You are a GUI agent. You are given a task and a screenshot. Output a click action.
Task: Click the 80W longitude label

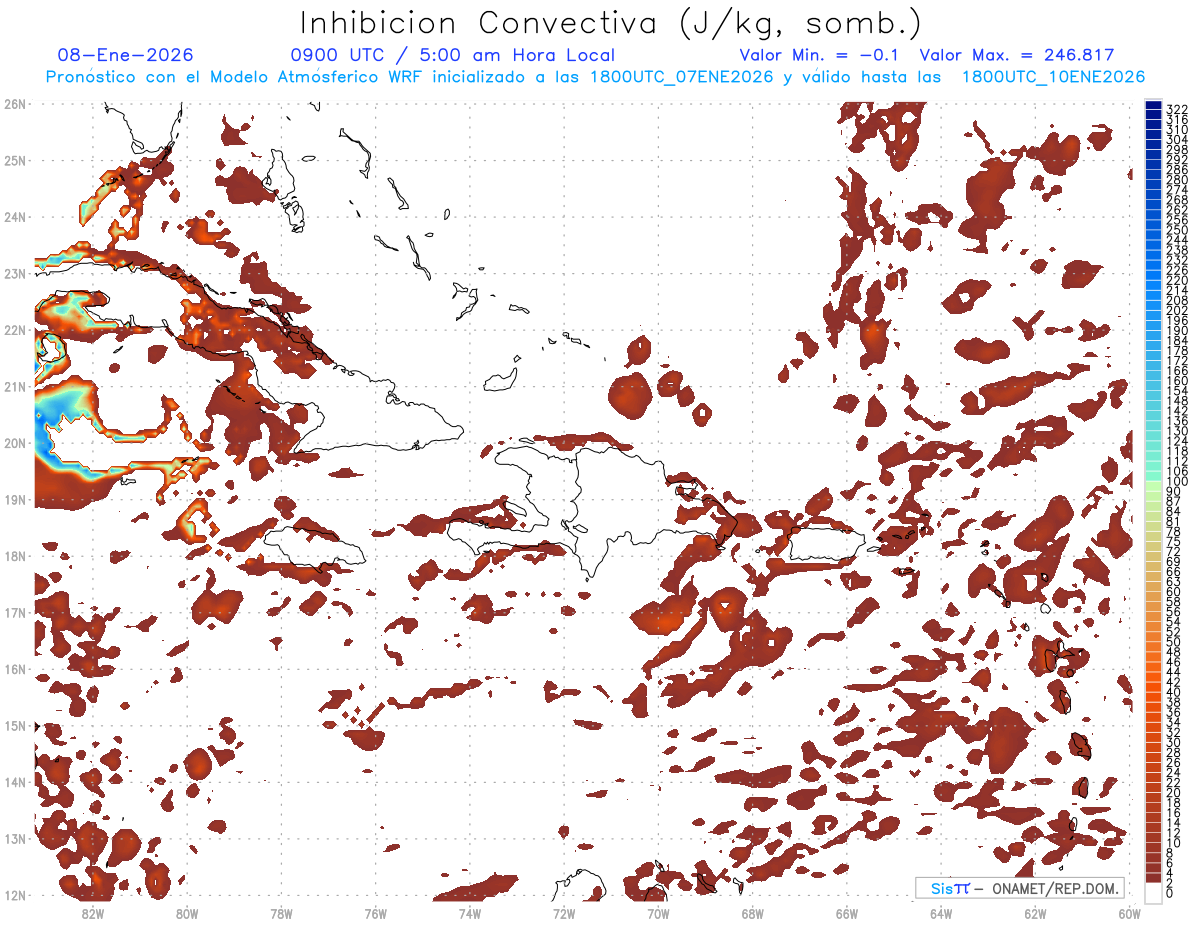click(x=187, y=913)
